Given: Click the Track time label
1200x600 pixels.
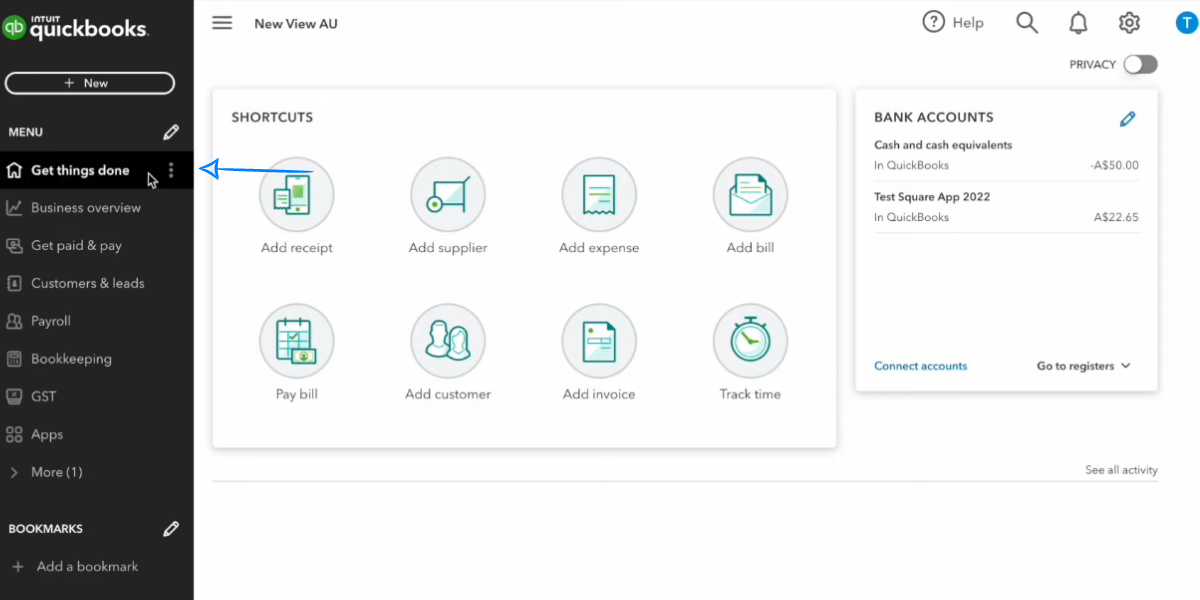Looking at the screenshot, I should pyautogui.click(x=750, y=394).
